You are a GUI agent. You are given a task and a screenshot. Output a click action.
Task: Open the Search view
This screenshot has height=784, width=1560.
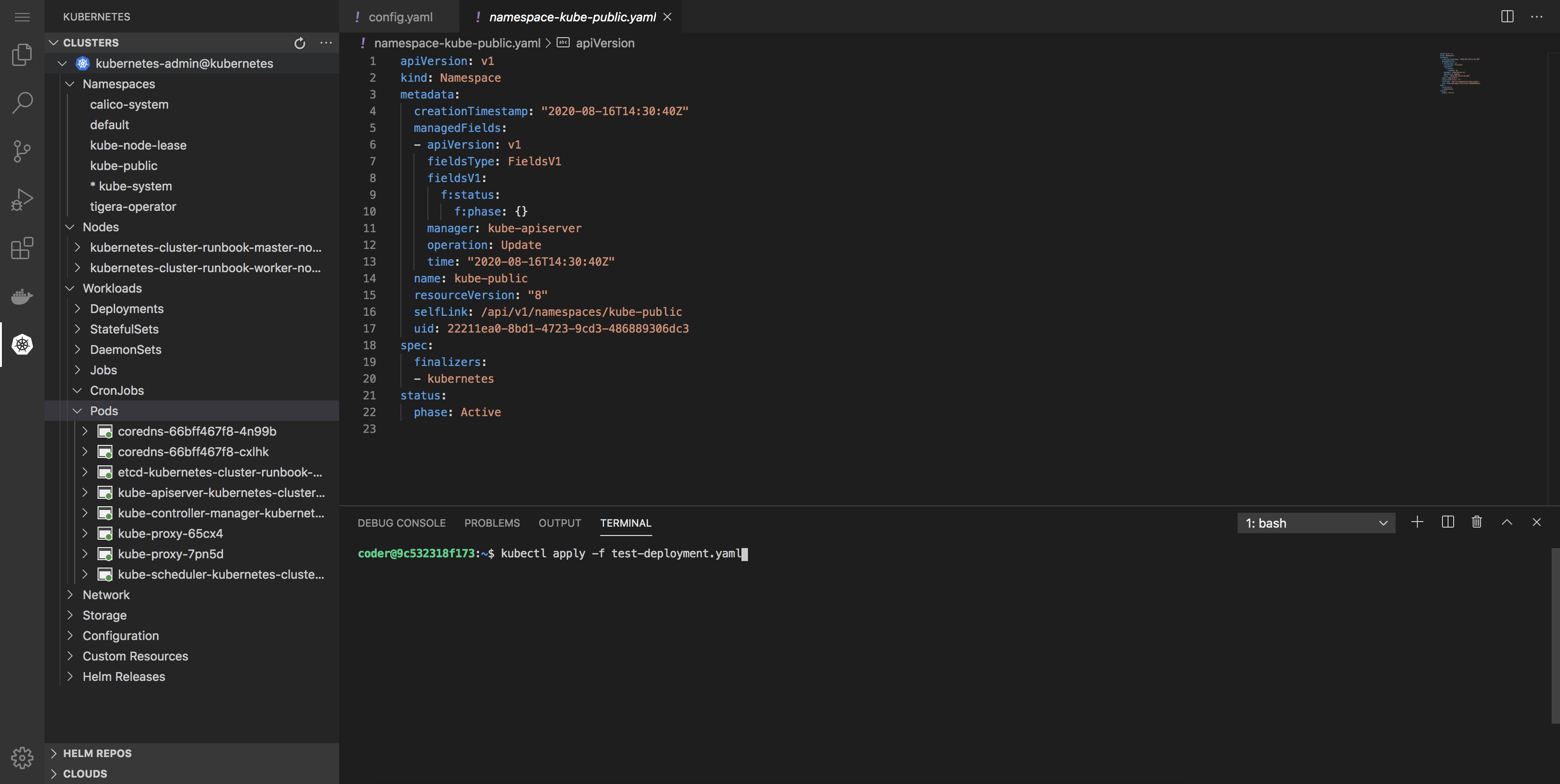22,103
